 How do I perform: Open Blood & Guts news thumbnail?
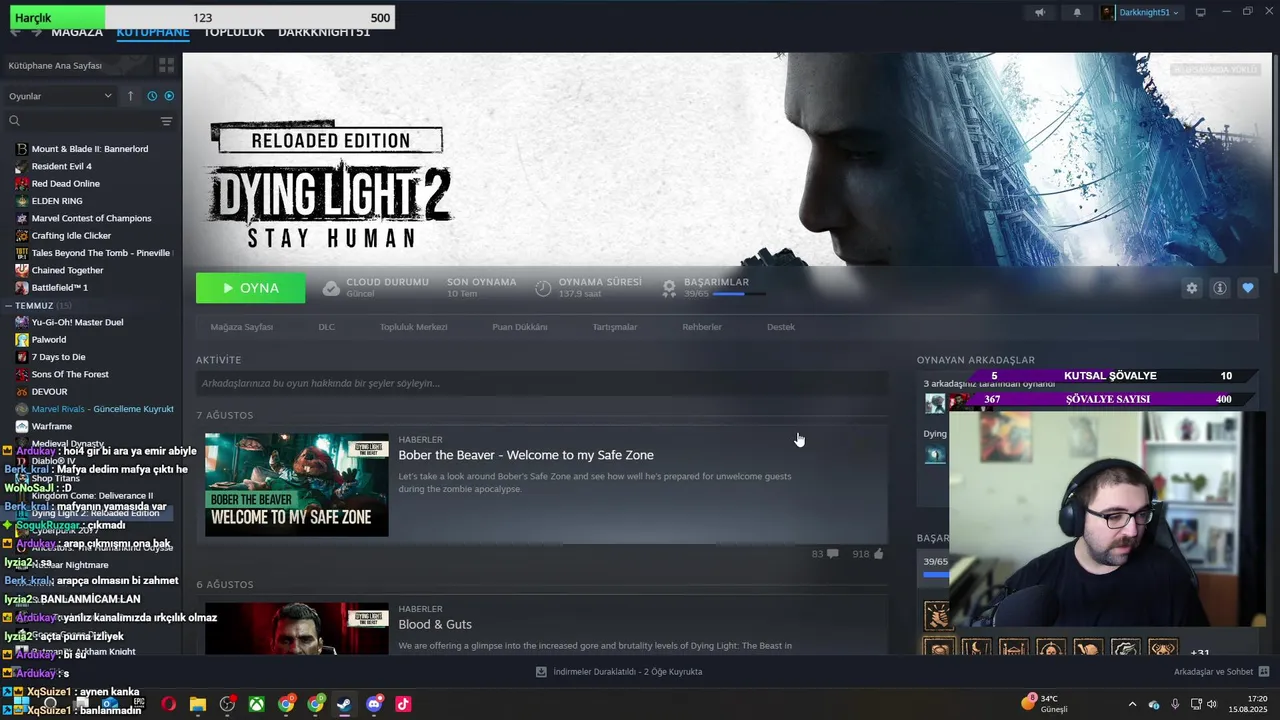(x=297, y=628)
